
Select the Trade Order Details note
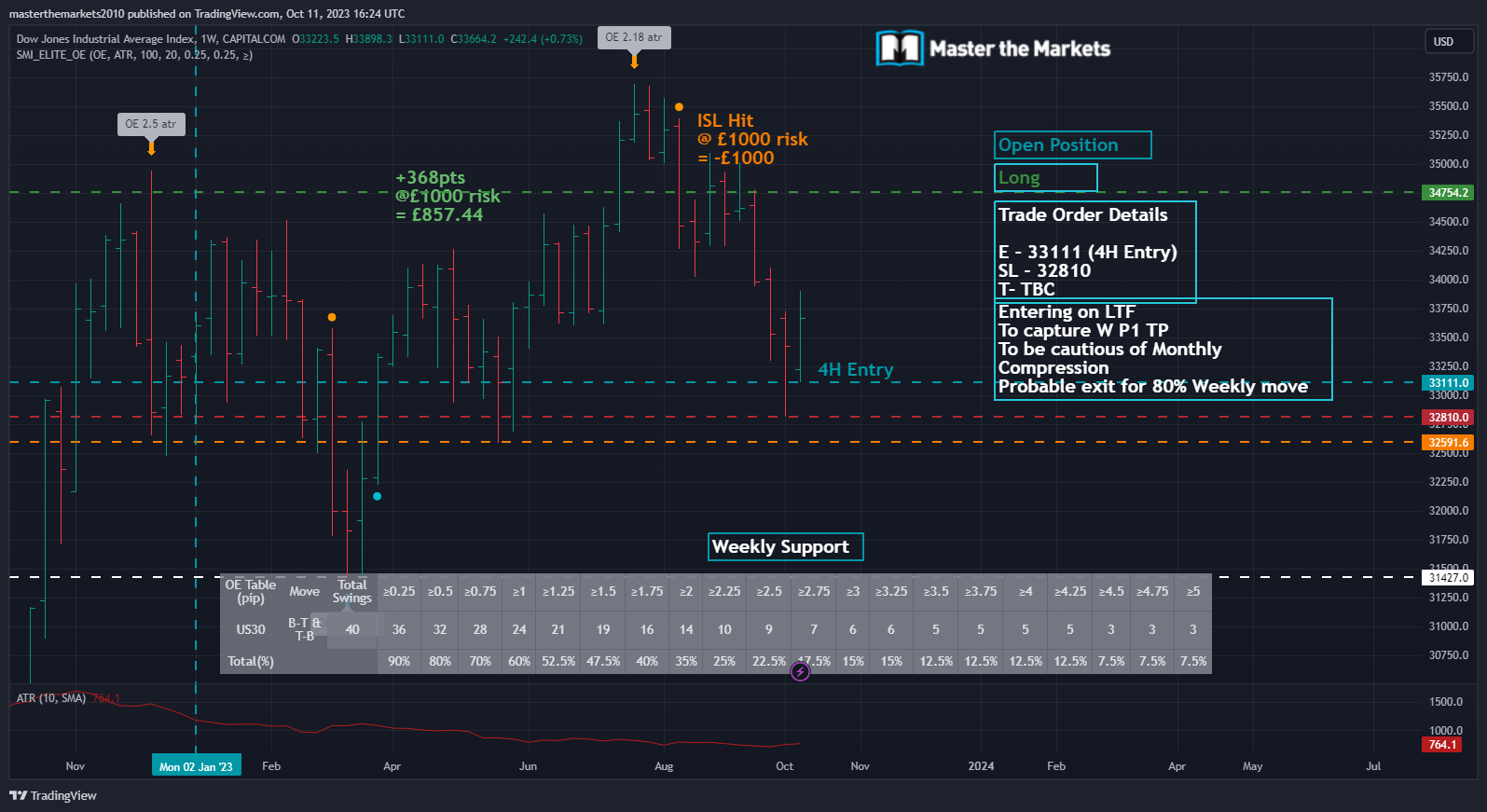[1095, 252]
